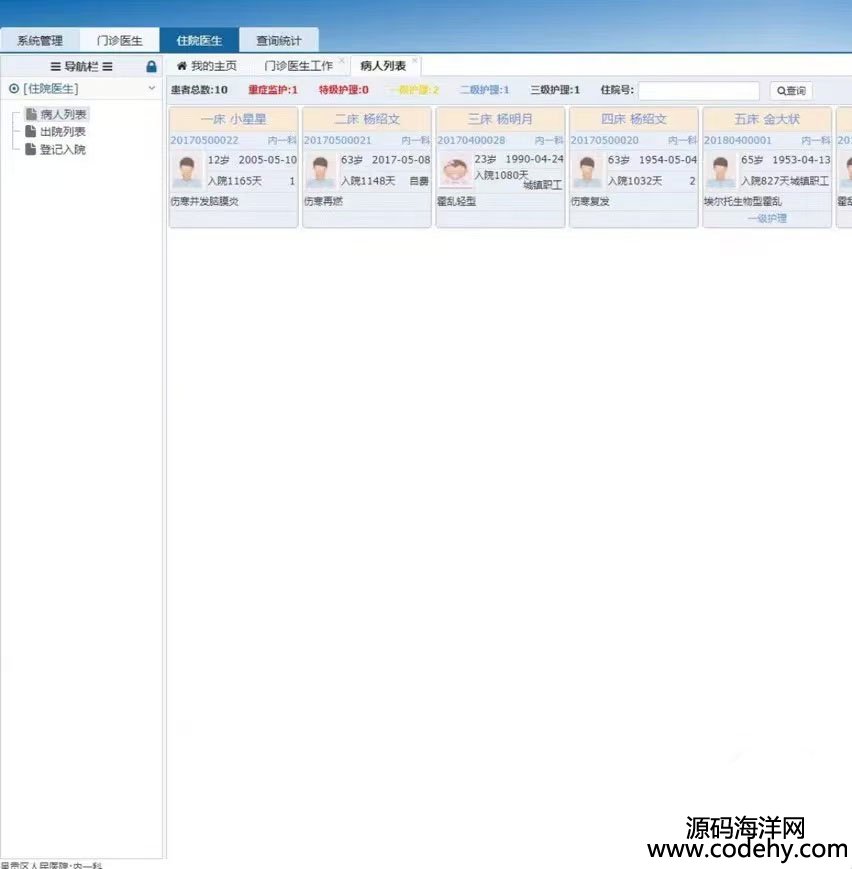
Task: Click birth date 1954-05-04
Action: pos(668,160)
